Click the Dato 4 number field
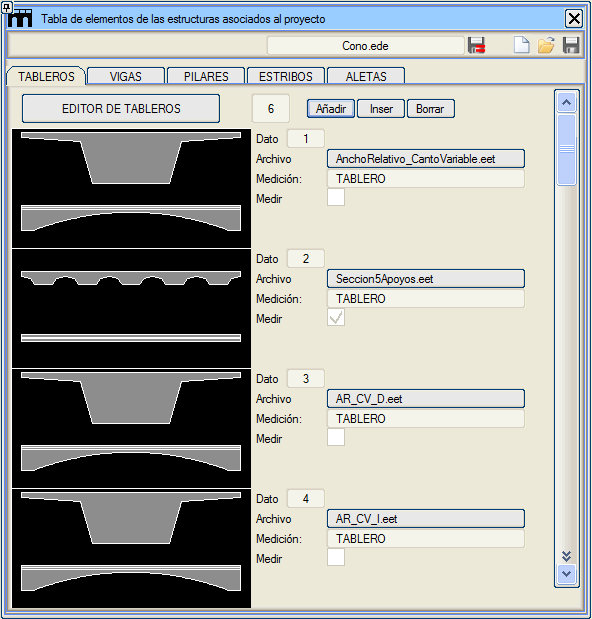 [306, 499]
